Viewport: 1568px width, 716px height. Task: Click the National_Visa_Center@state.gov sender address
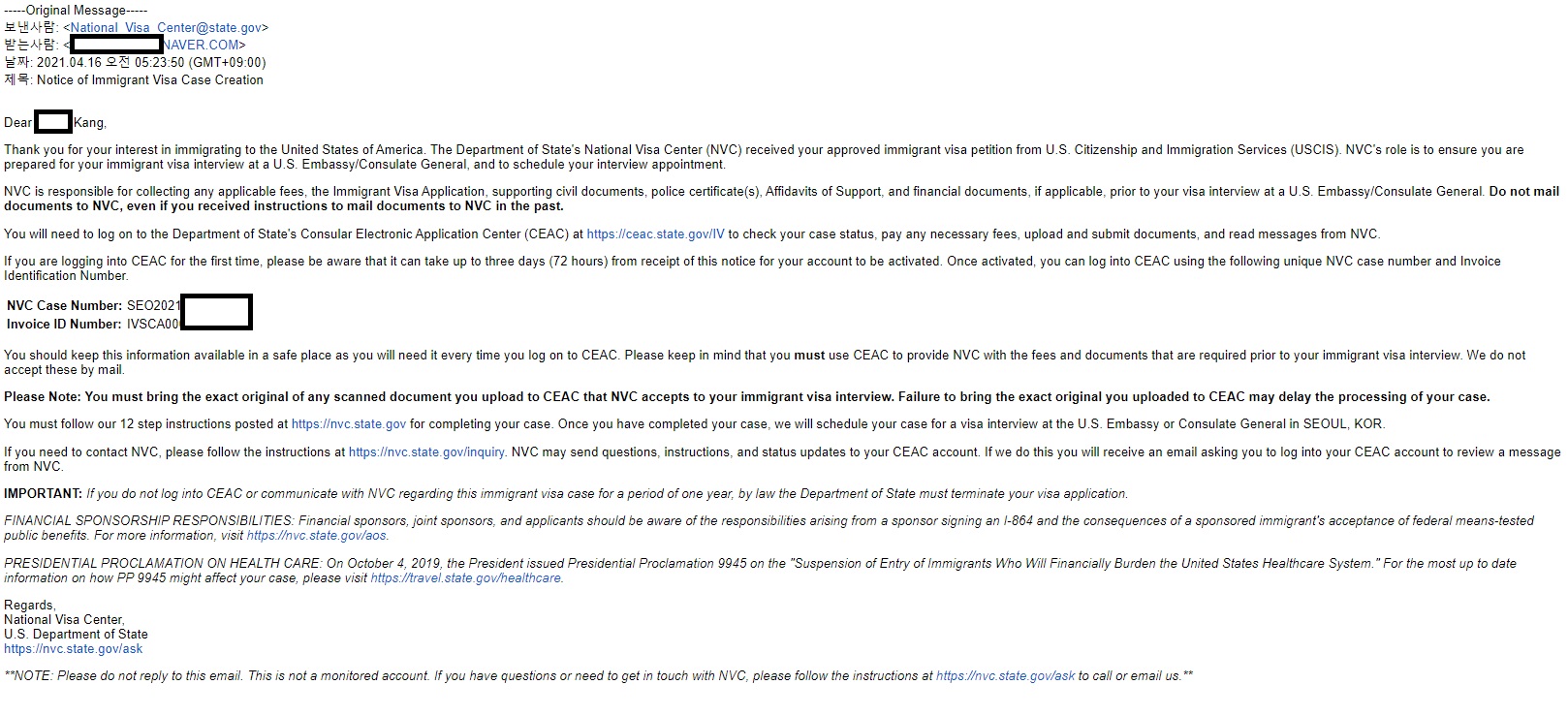166,28
